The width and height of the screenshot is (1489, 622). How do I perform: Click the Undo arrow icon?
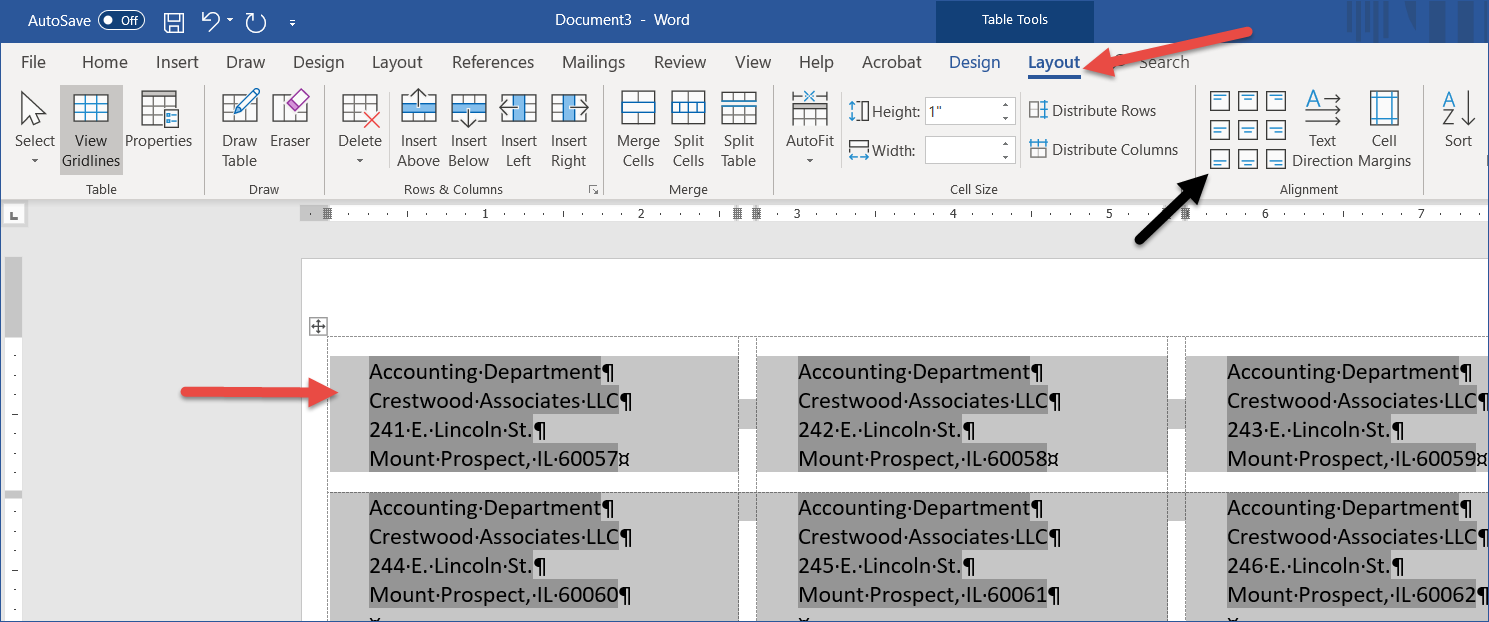point(210,20)
